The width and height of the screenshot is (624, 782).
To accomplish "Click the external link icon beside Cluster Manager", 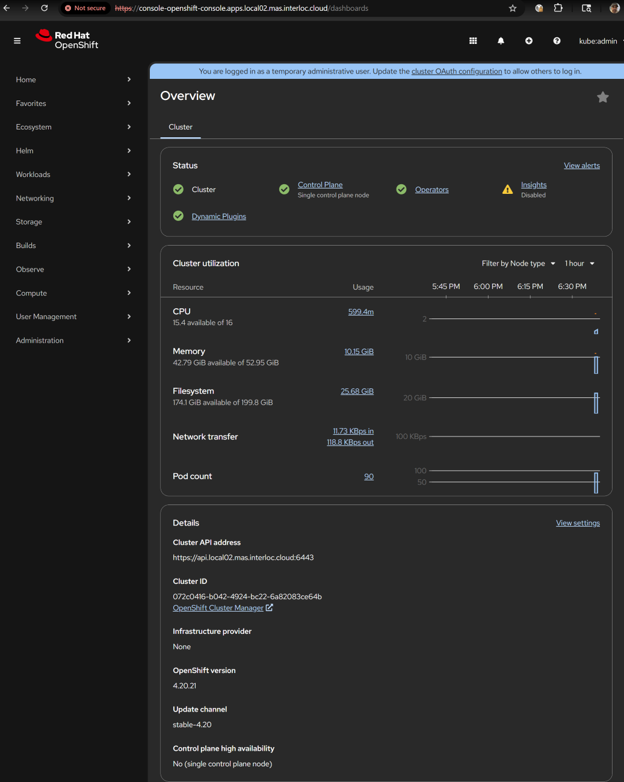I will tap(269, 607).
